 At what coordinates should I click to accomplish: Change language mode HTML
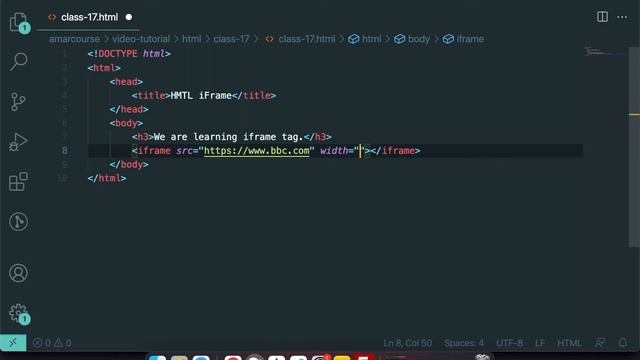click(x=569, y=343)
